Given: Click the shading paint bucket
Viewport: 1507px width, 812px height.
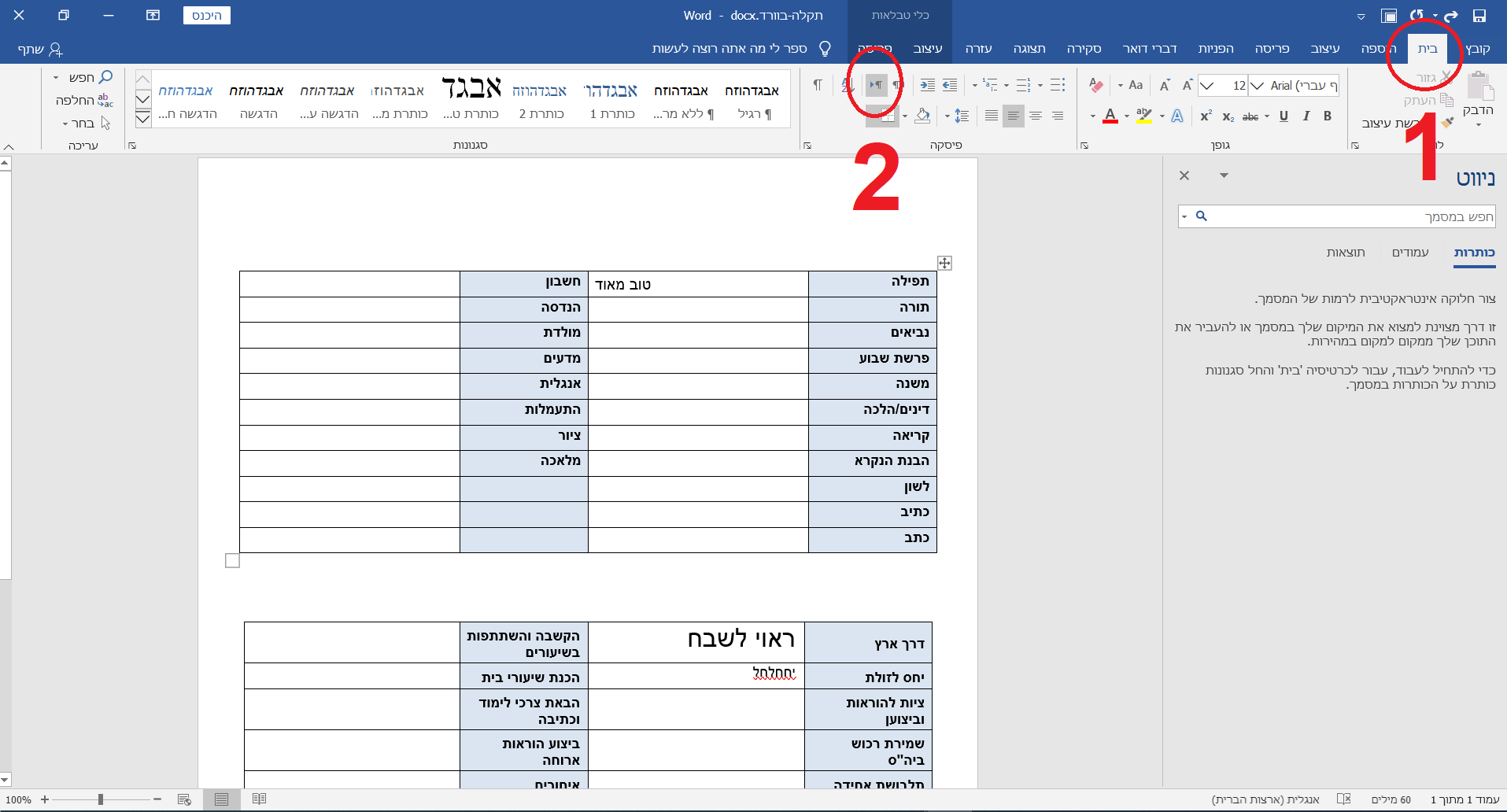Looking at the screenshot, I should click(923, 116).
